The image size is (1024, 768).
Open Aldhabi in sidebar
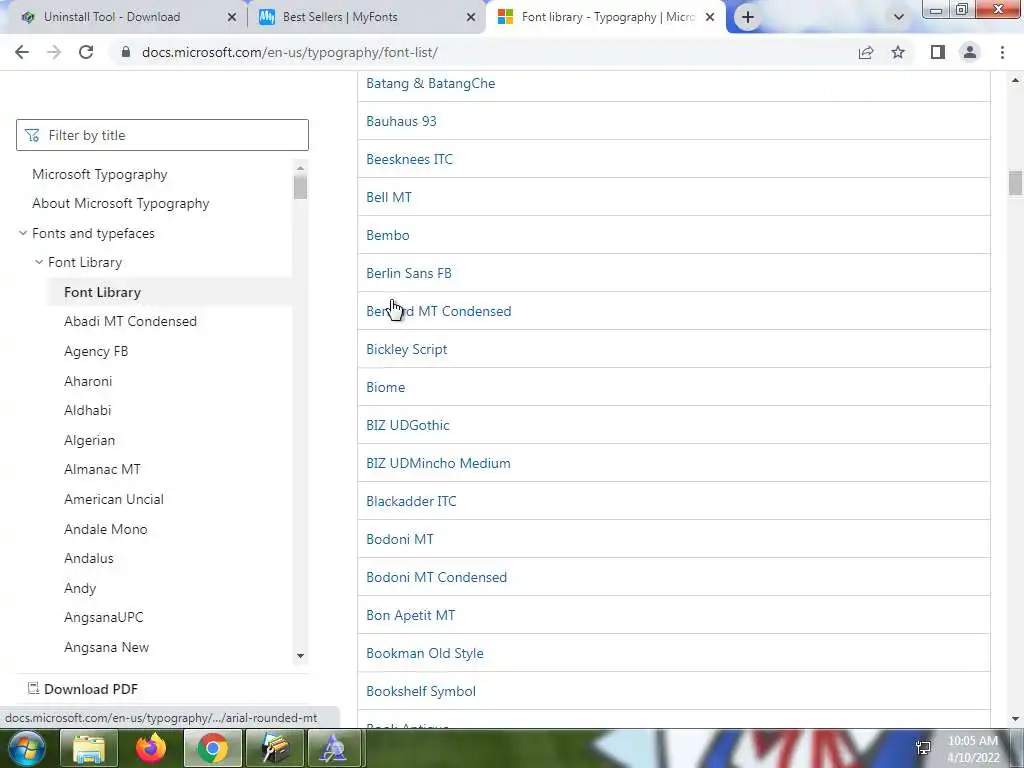(88, 410)
